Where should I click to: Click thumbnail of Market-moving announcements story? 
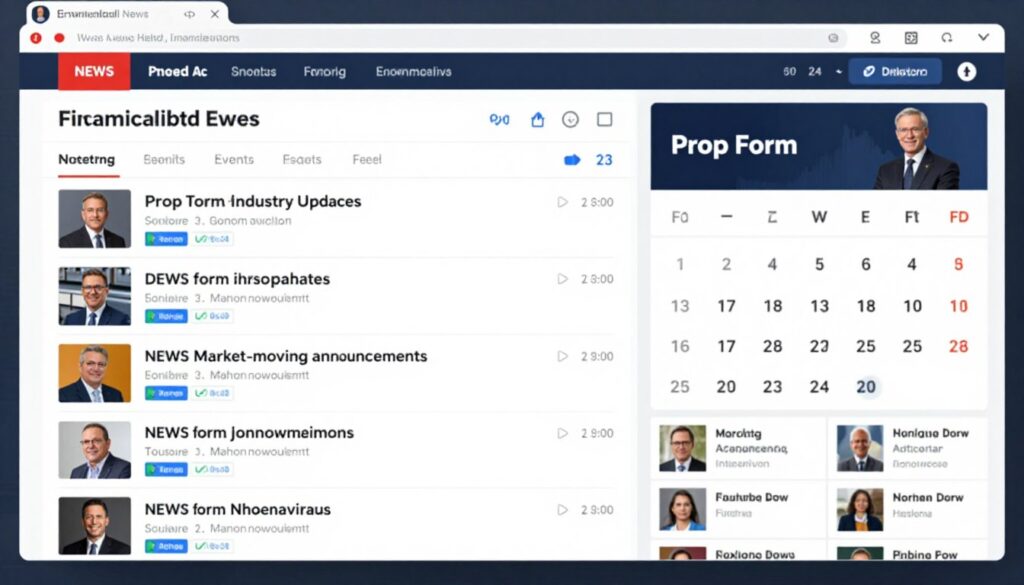(95, 373)
